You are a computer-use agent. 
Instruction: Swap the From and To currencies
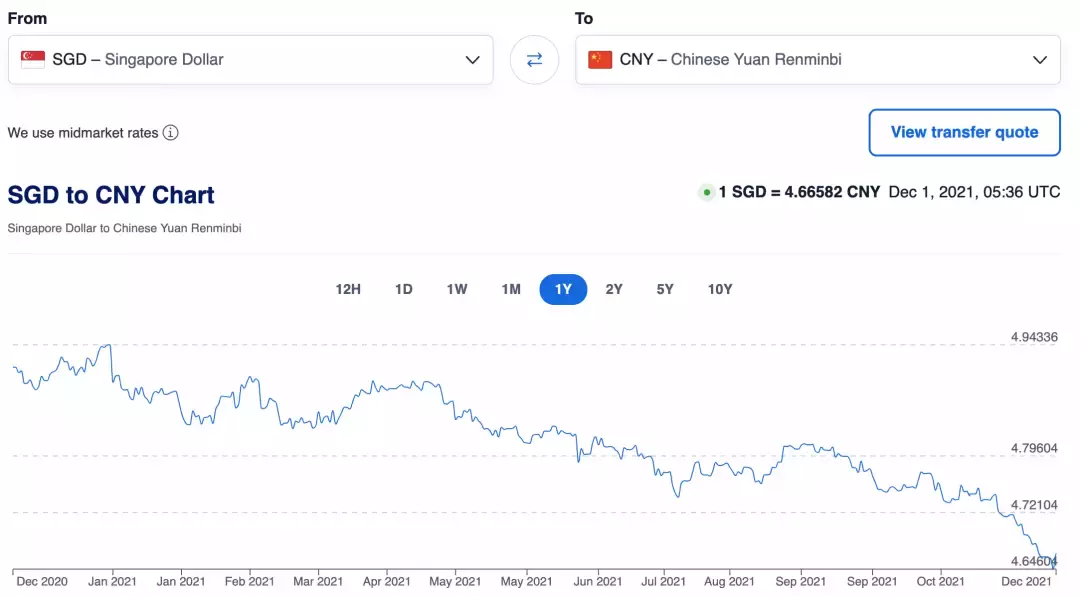pos(534,60)
